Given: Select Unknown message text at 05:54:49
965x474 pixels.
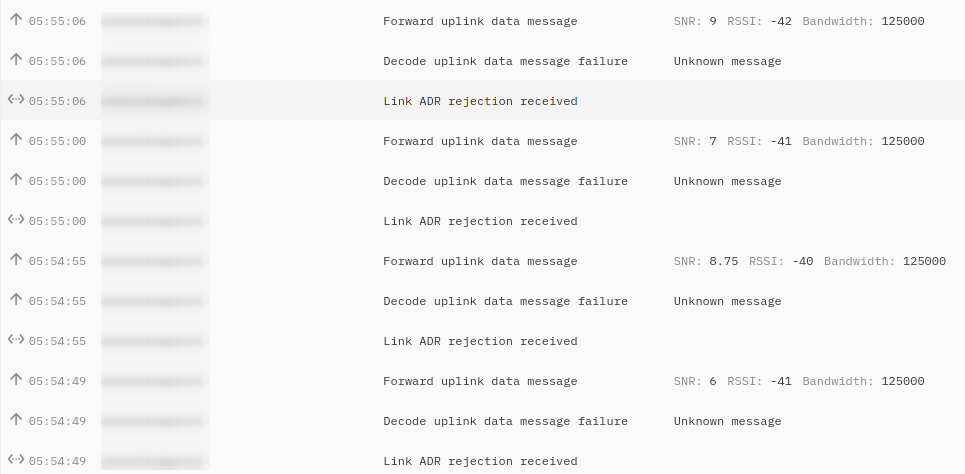Looking at the screenshot, I should coord(727,421).
